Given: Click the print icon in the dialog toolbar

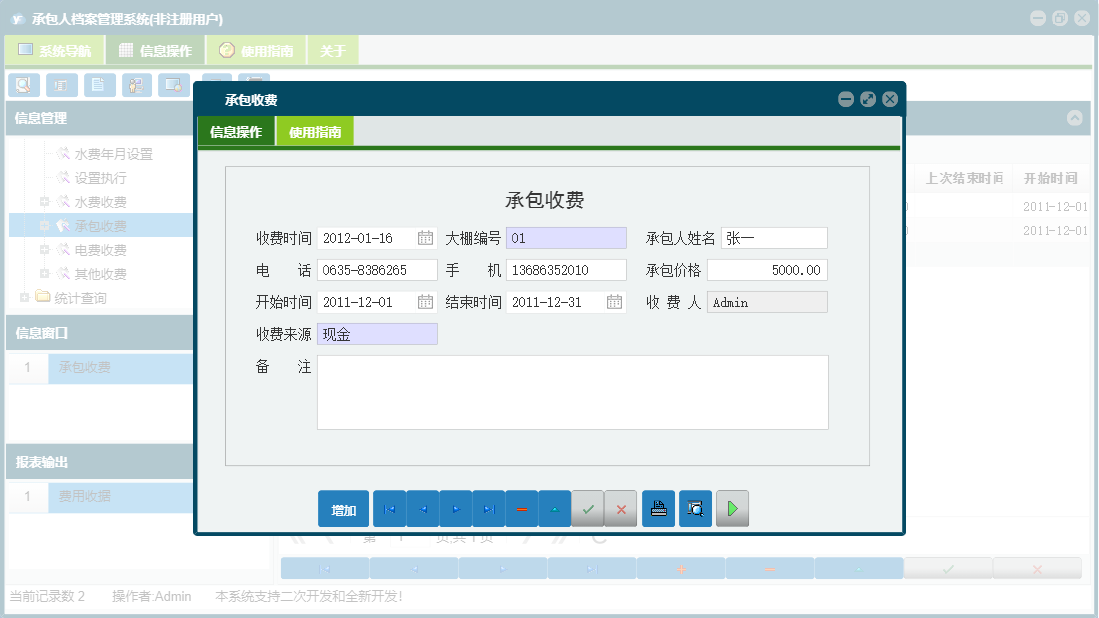Looking at the screenshot, I should (x=658, y=508).
